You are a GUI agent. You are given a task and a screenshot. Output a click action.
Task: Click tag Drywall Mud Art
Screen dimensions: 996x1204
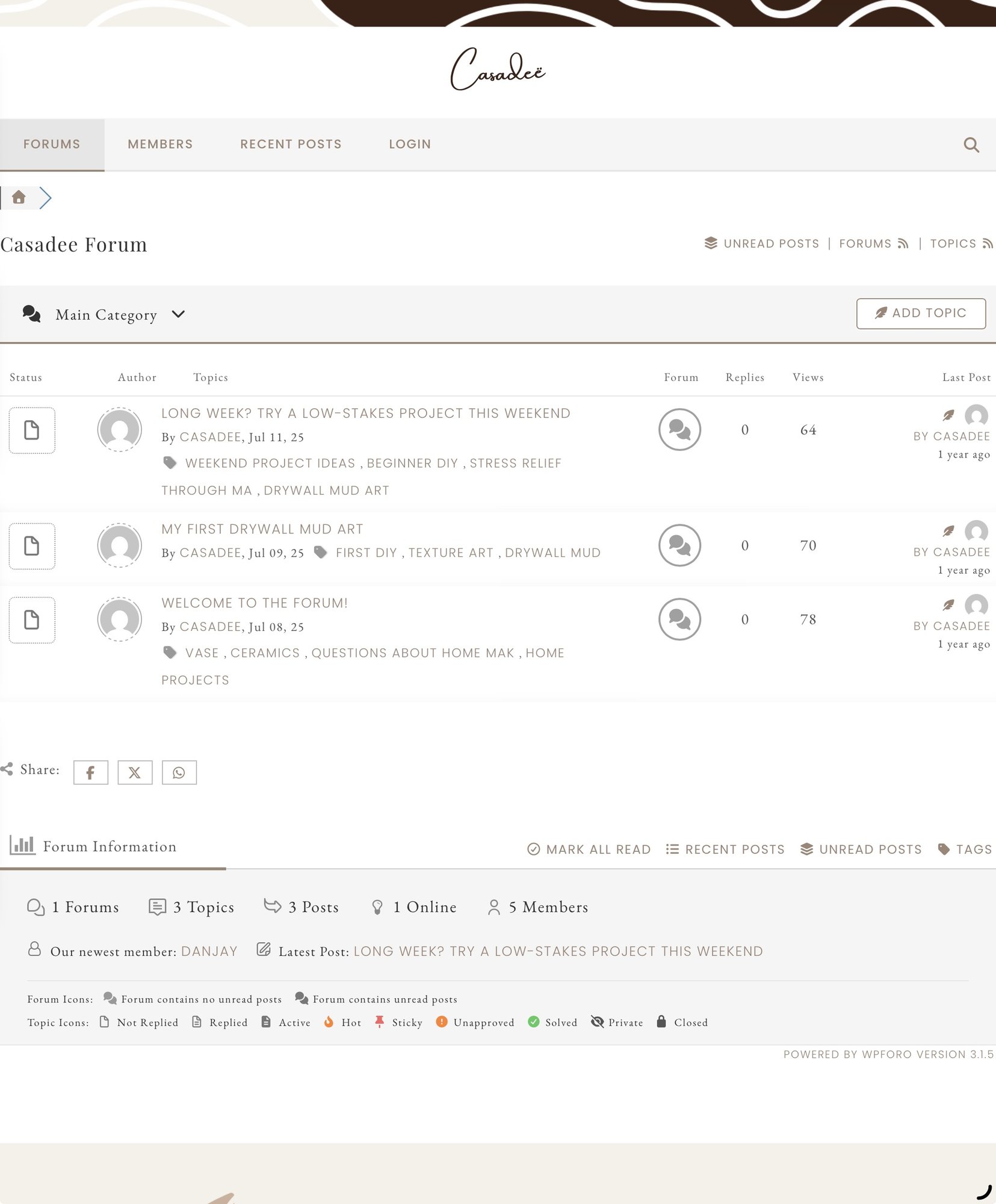coord(326,491)
